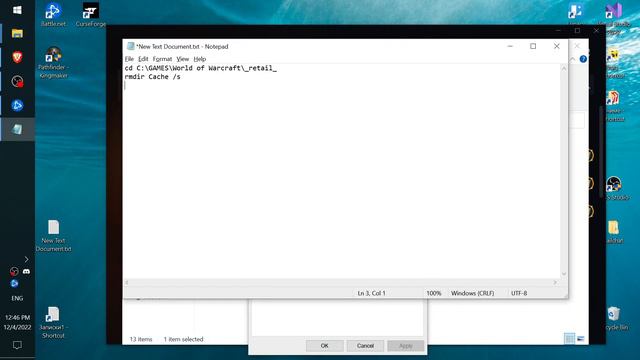
Task: Open the Help menu in Notepad
Action: coord(200,59)
